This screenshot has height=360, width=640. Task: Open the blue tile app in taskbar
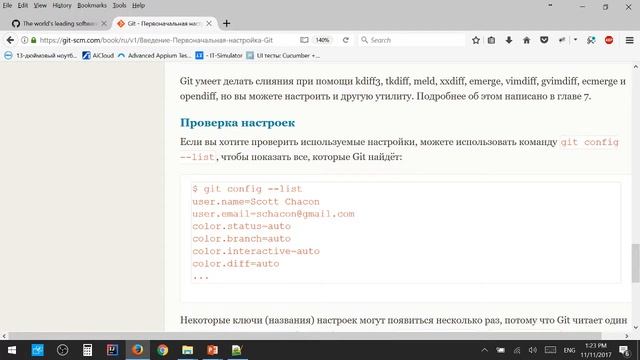(x=38, y=350)
